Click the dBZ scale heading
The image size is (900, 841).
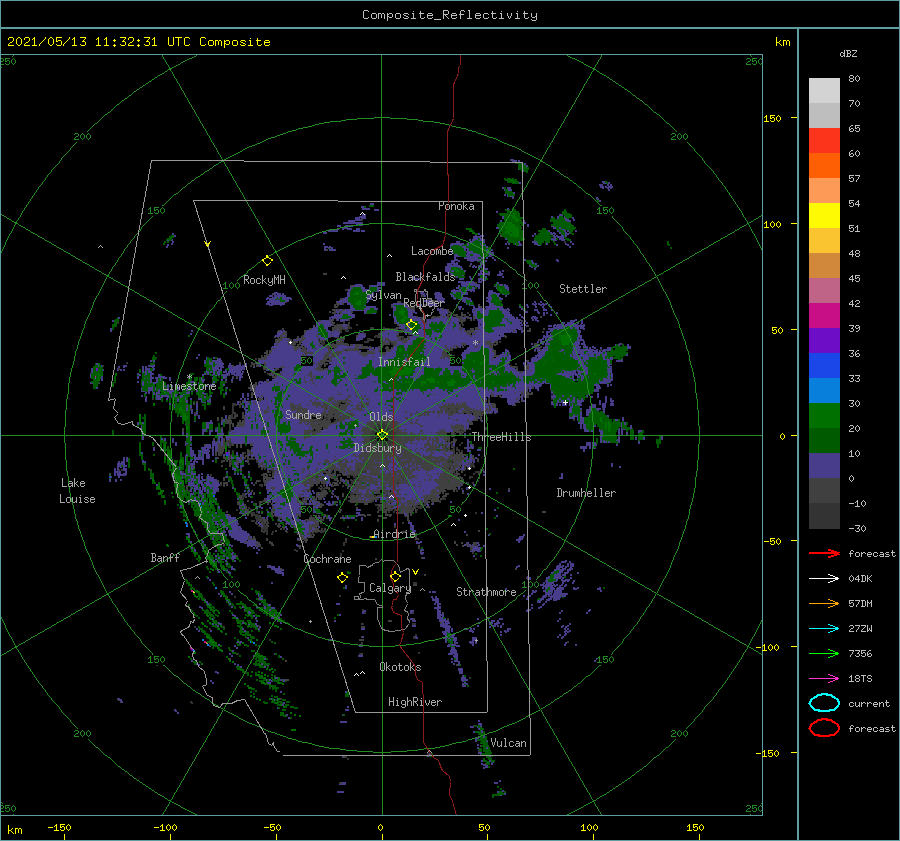point(848,53)
